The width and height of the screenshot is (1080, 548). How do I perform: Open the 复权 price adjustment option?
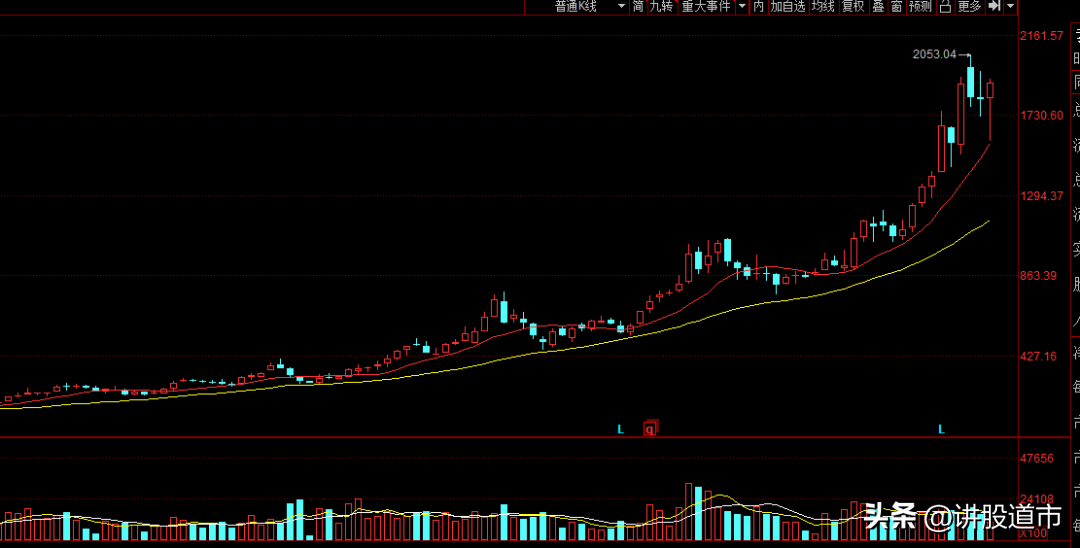click(x=853, y=7)
